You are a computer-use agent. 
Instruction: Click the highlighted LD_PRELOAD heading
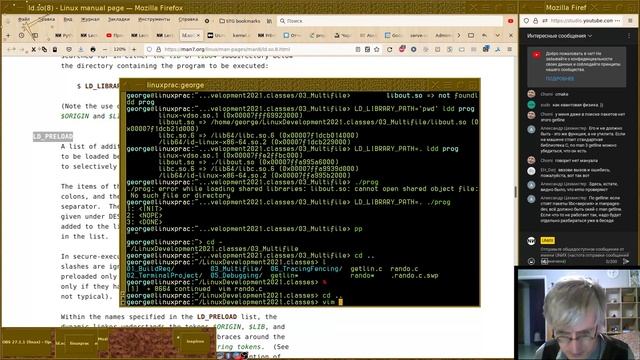click(53, 136)
